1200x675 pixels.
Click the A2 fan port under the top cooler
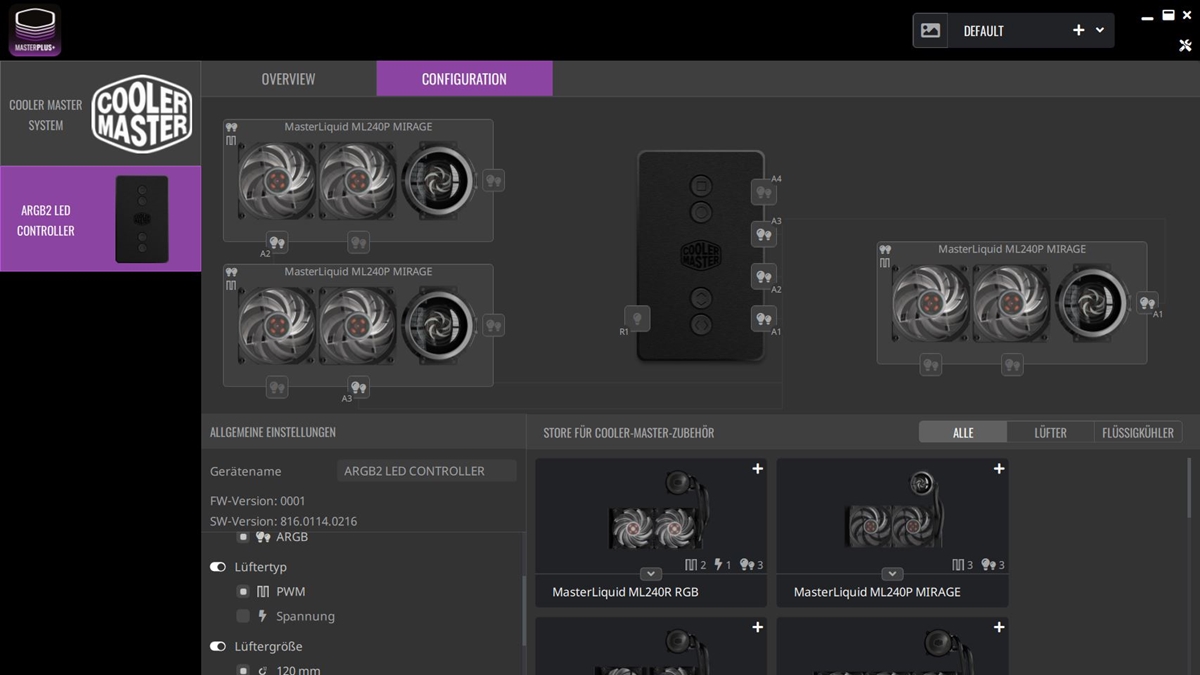277,242
